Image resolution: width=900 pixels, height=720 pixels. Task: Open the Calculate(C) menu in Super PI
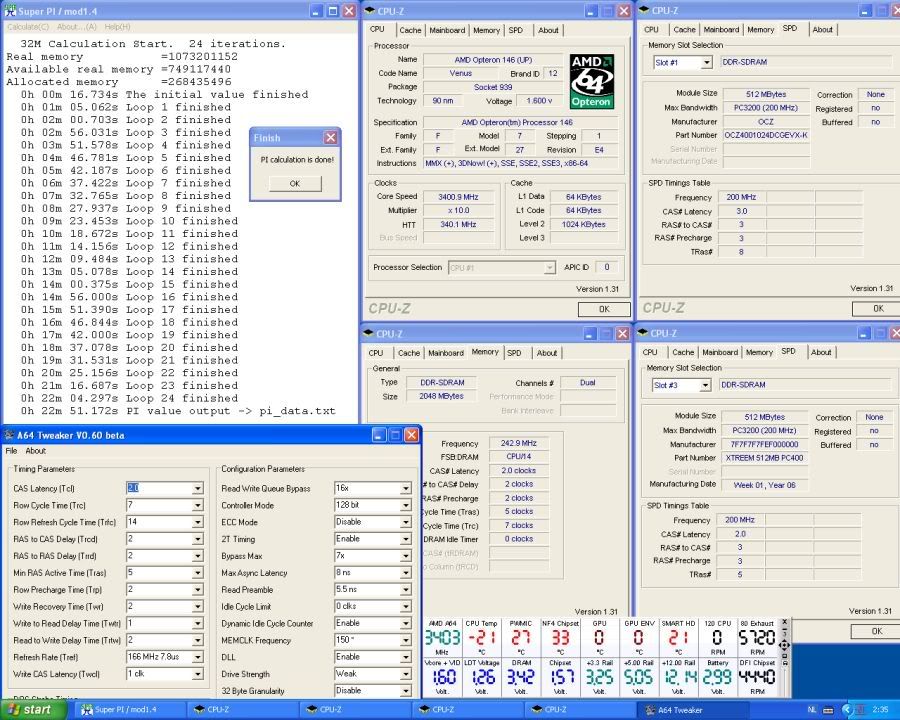[x=28, y=27]
